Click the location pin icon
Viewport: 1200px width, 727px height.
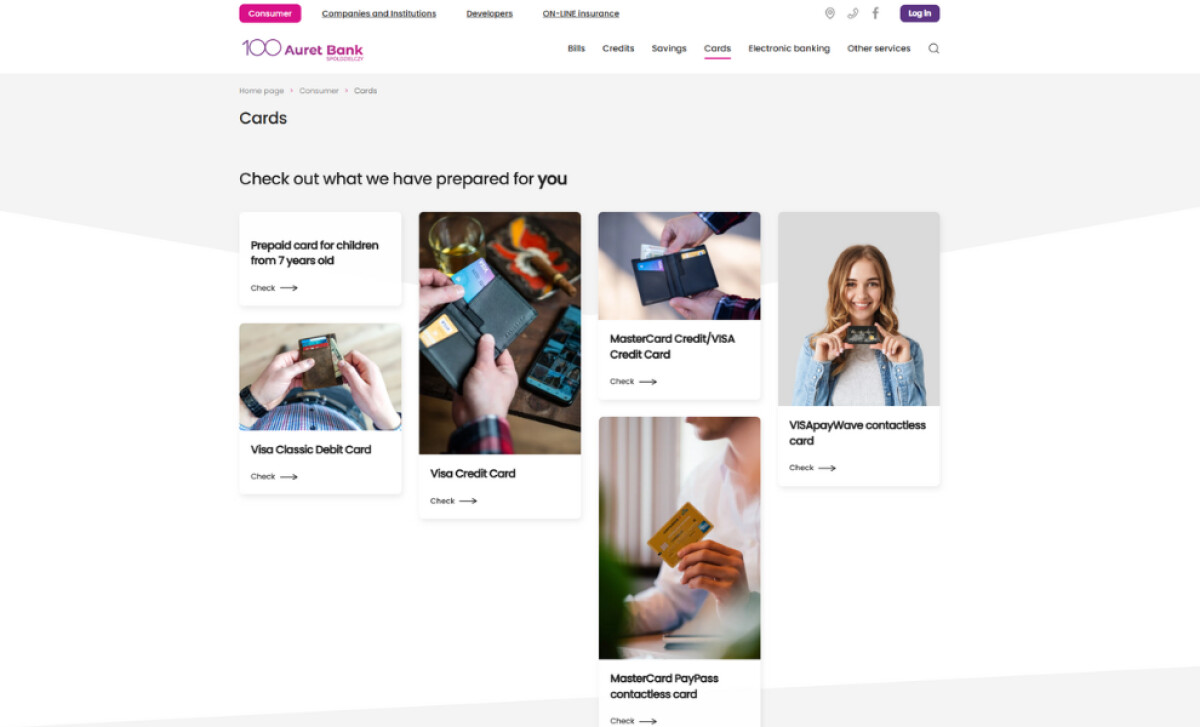click(829, 13)
